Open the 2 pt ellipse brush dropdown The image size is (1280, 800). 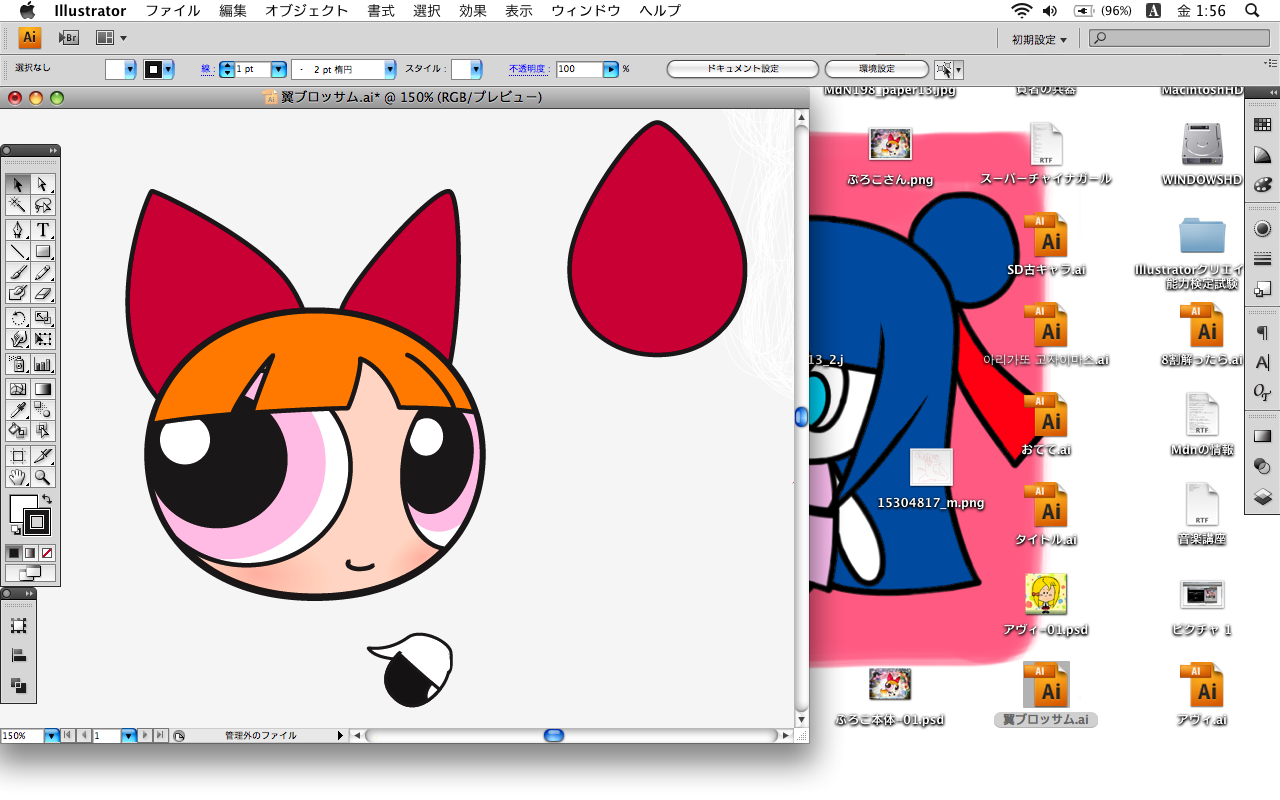(390, 69)
